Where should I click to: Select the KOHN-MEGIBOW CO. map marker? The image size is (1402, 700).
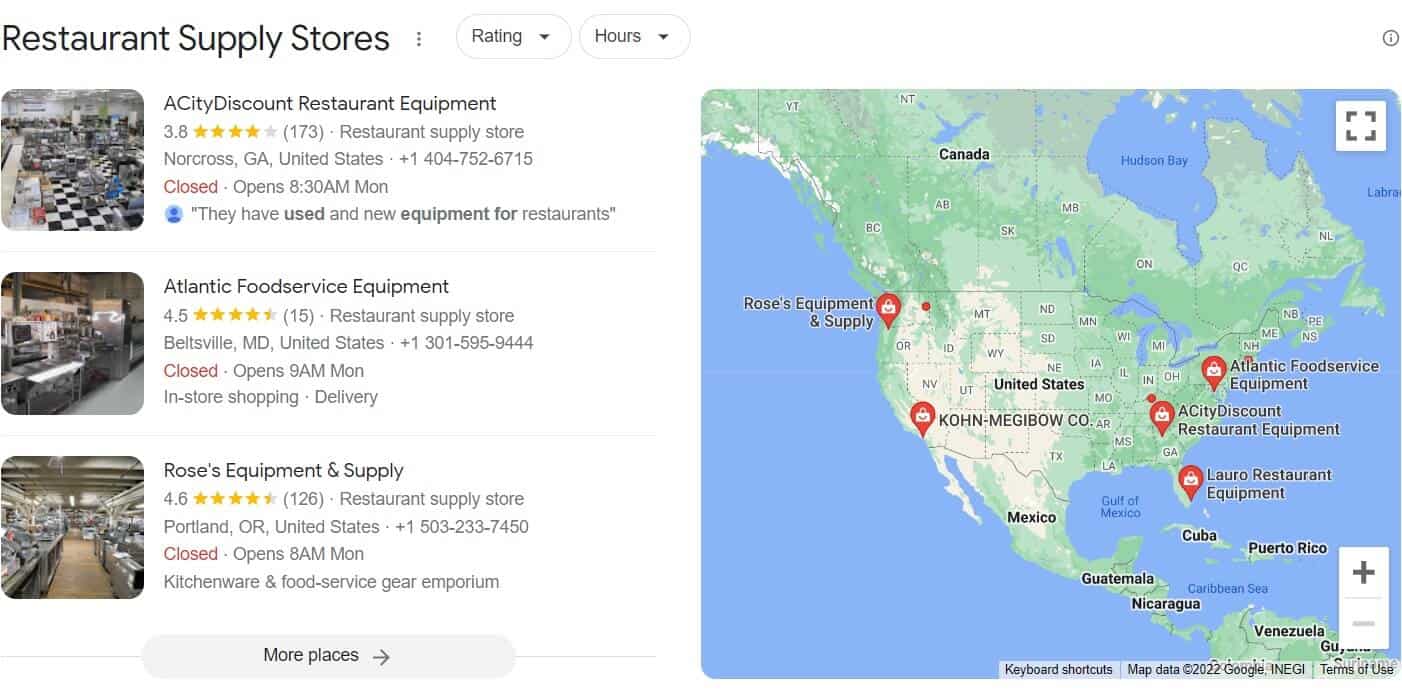coord(922,418)
